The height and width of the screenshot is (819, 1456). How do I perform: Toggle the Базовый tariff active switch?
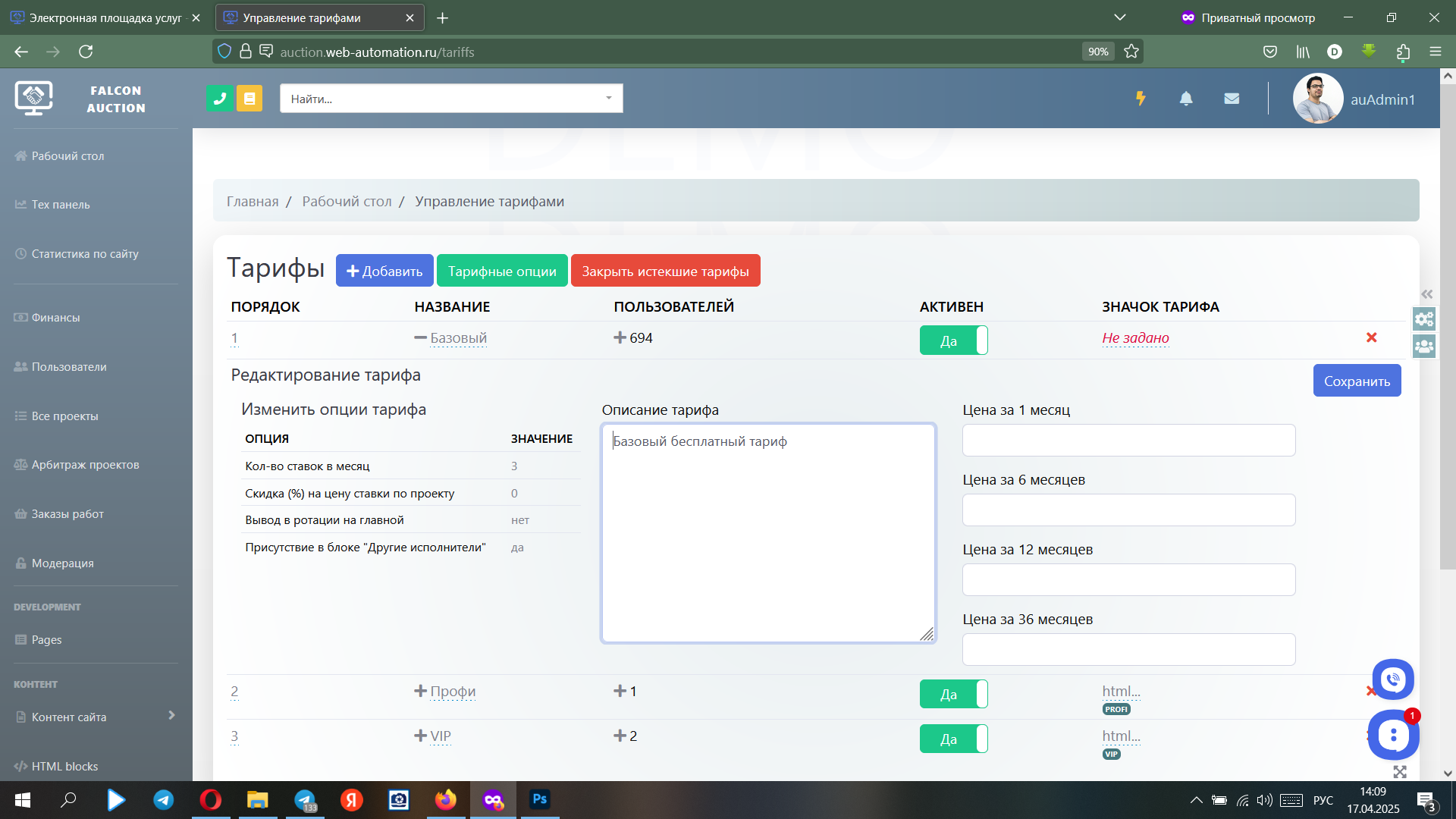[x=953, y=340]
